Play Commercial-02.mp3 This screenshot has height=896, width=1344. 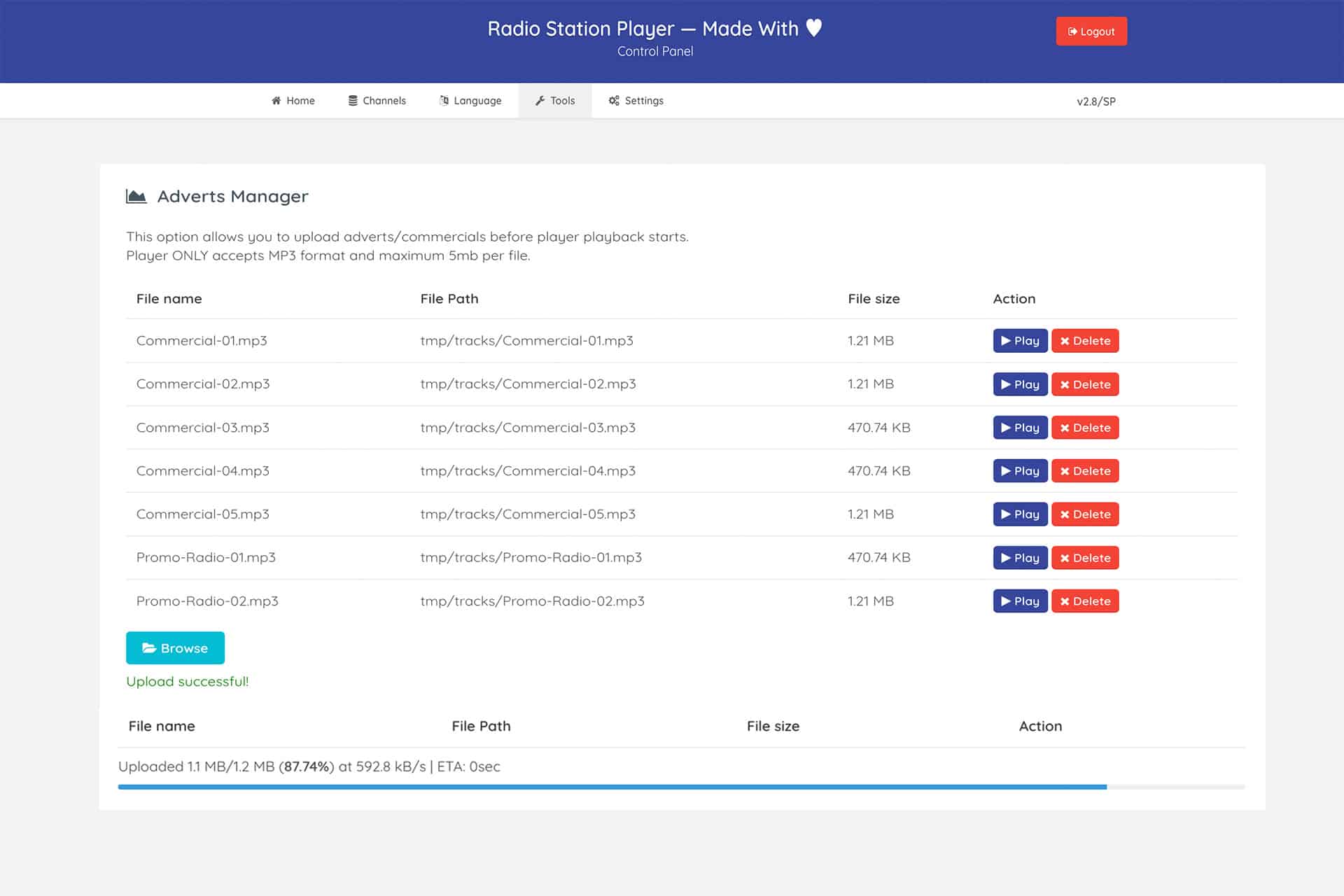(x=1020, y=384)
